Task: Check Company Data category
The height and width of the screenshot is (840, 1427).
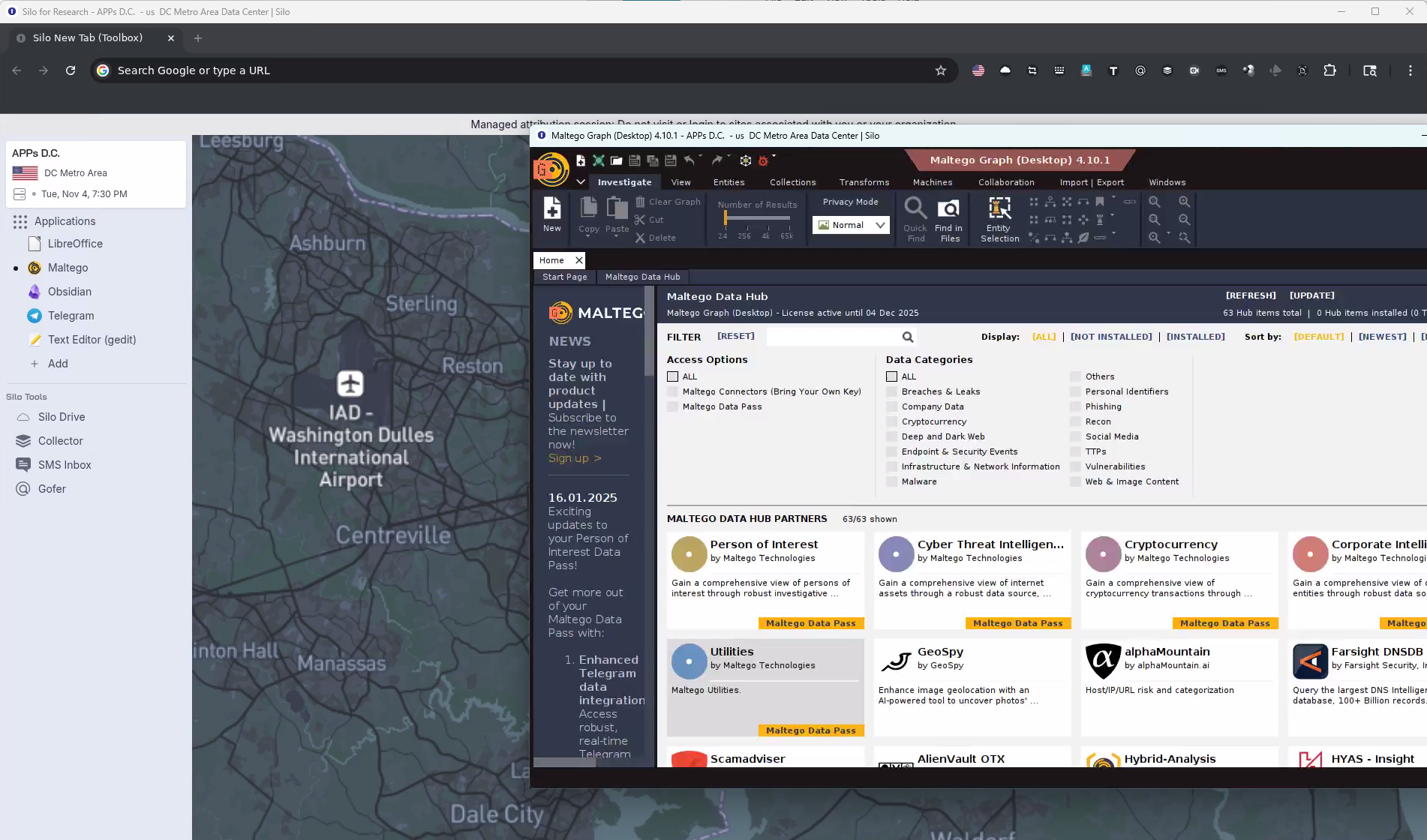Action: click(x=891, y=406)
